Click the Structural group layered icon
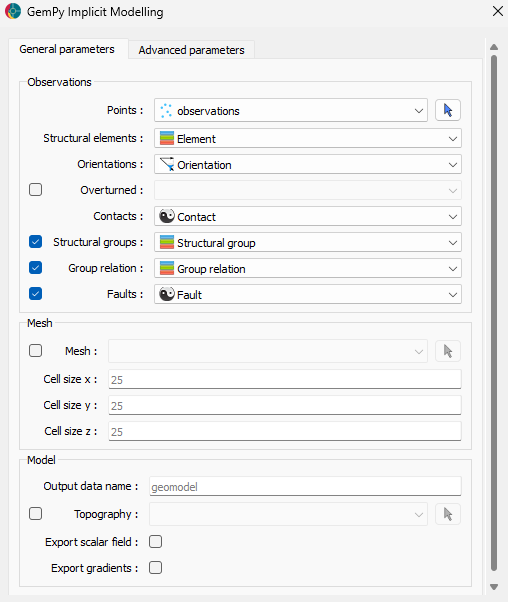508x602 pixels. 167,242
